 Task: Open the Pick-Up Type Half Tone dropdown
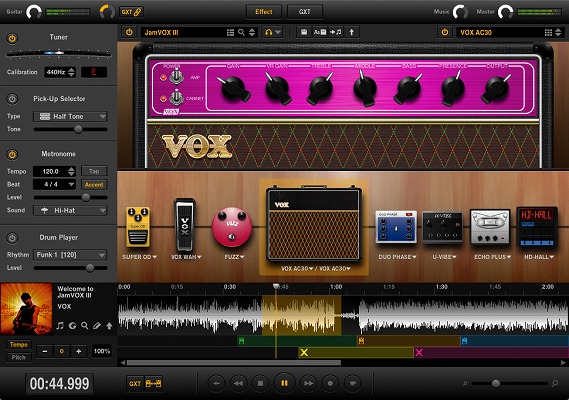[x=70, y=117]
